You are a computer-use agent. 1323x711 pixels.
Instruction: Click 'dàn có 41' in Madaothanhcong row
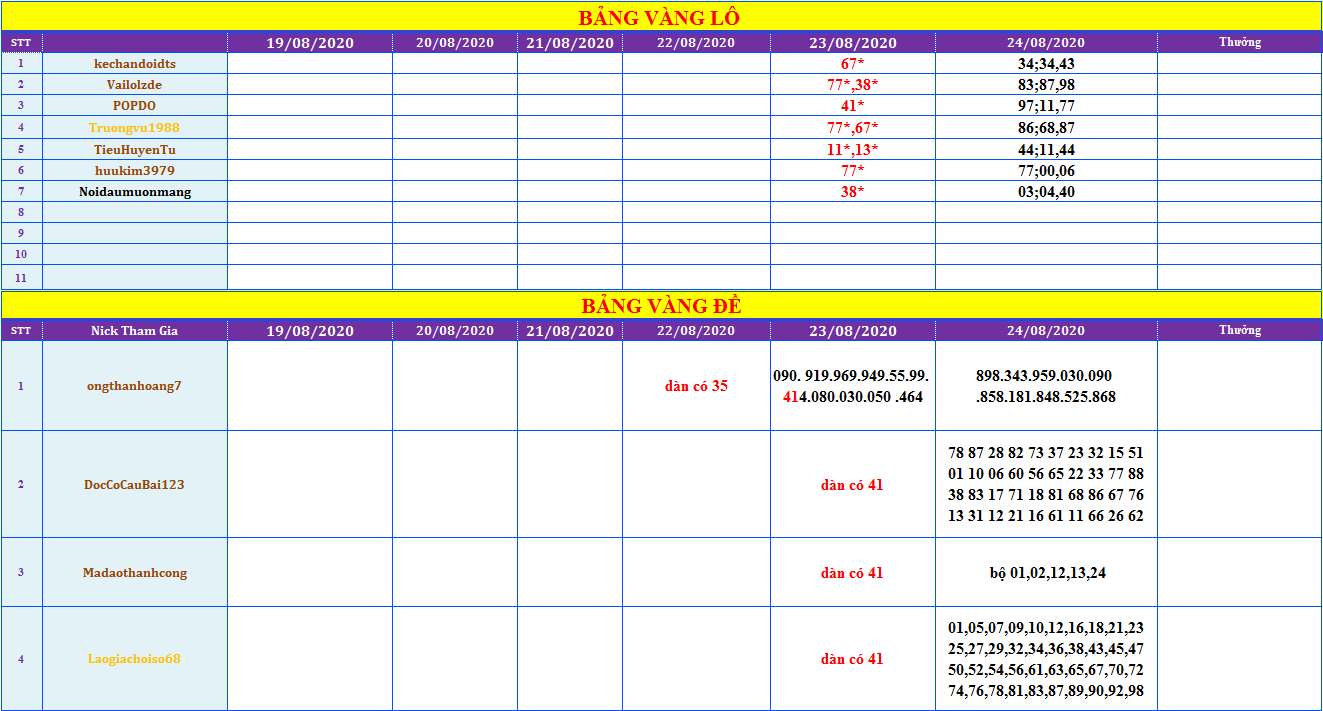click(x=853, y=572)
